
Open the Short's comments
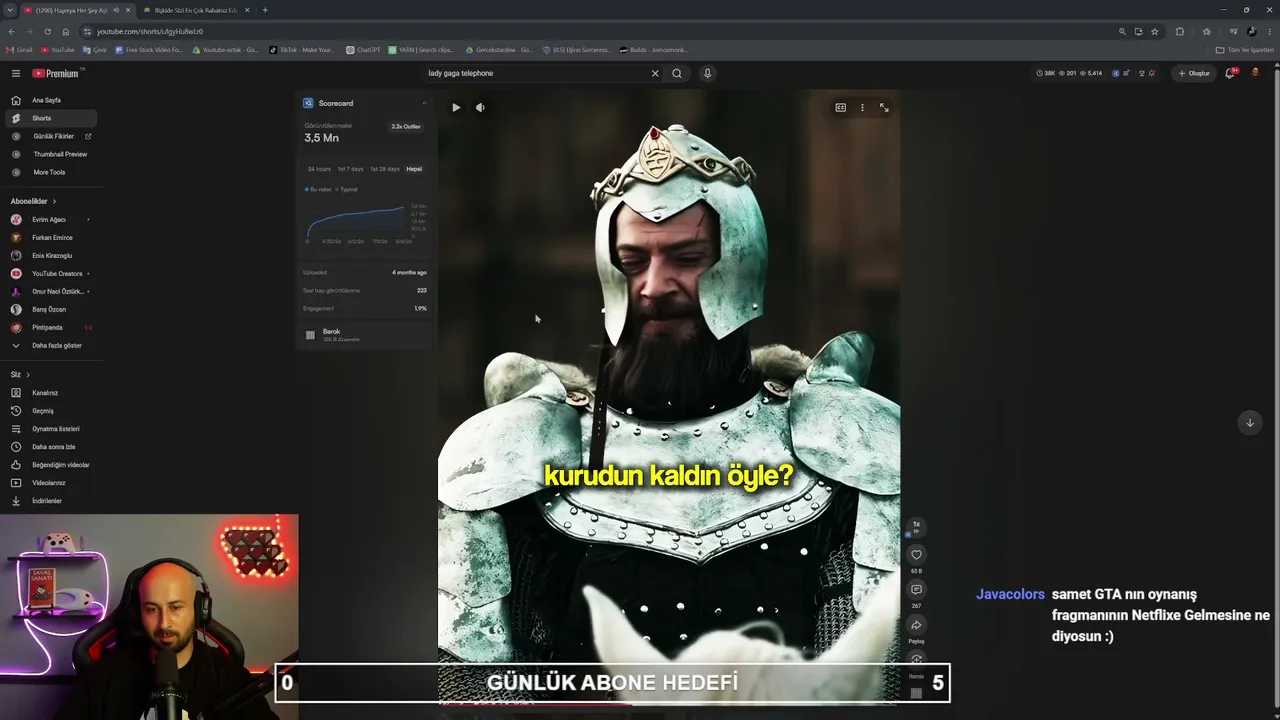(x=916, y=590)
